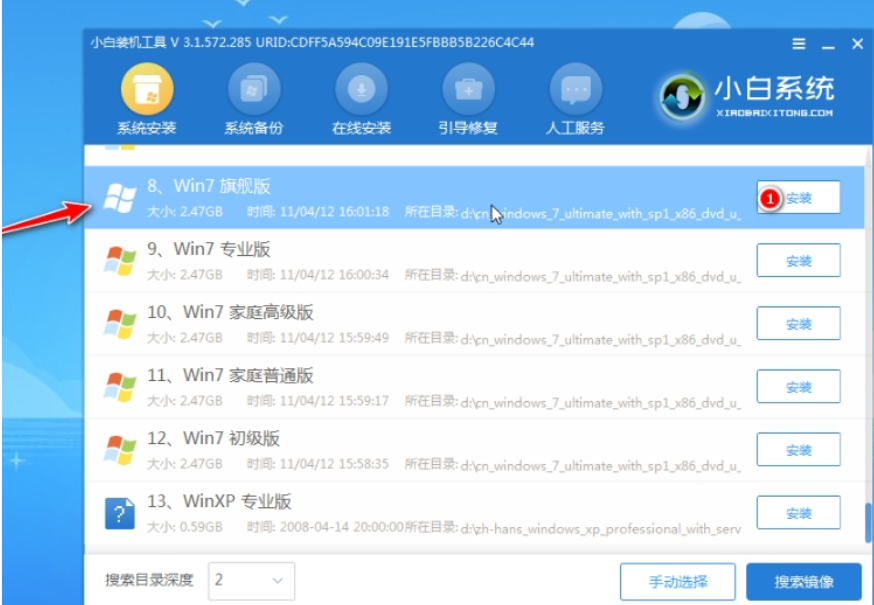Open the 搜索目录深度 dropdown

(x=251, y=581)
